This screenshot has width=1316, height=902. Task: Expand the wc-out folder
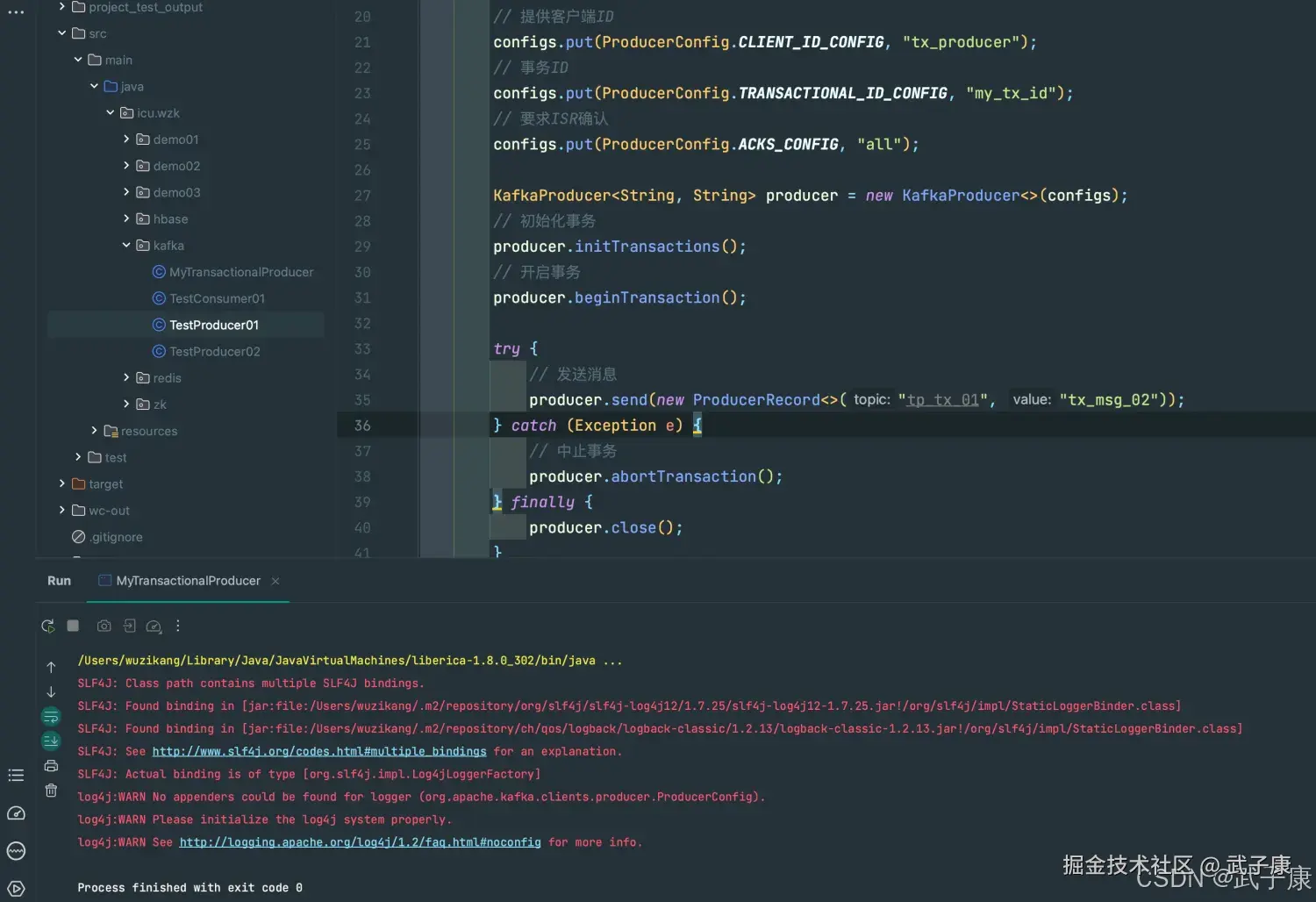pos(61,510)
